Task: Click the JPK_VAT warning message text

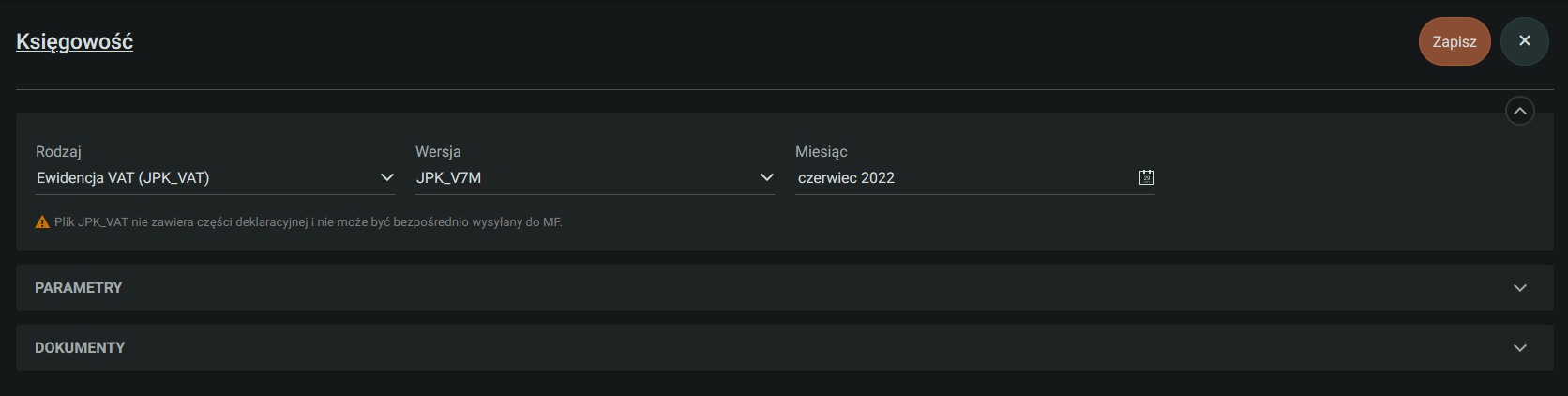Action: (308, 222)
